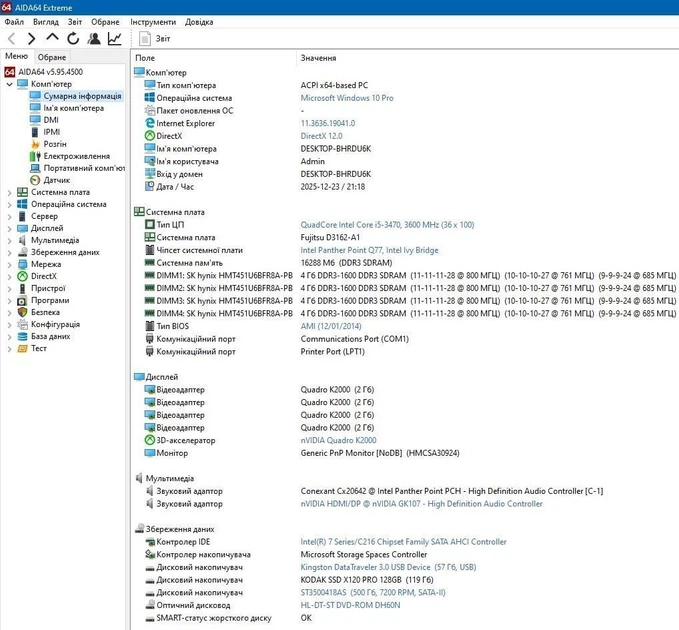Expand the Пристрої tree node
Screen dimensions: 679x630
pyautogui.click(x=10, y=289)
